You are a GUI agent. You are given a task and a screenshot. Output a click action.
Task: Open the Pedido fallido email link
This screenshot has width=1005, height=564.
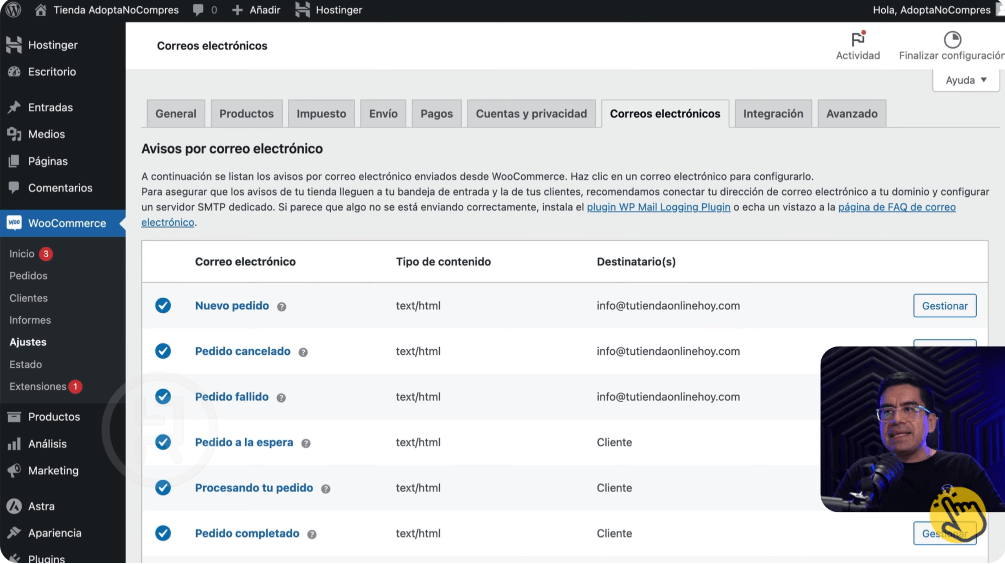click(x=231, y=397)
